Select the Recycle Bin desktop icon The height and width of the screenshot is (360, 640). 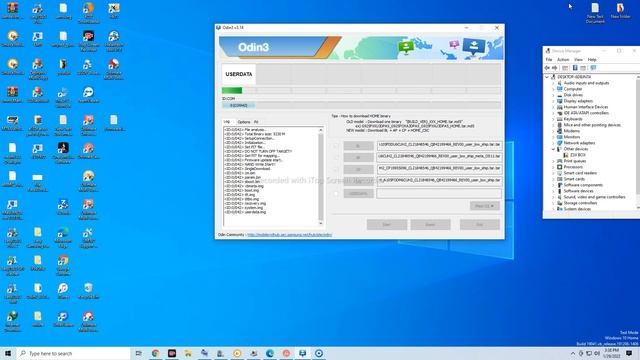[x=89, y=291]
